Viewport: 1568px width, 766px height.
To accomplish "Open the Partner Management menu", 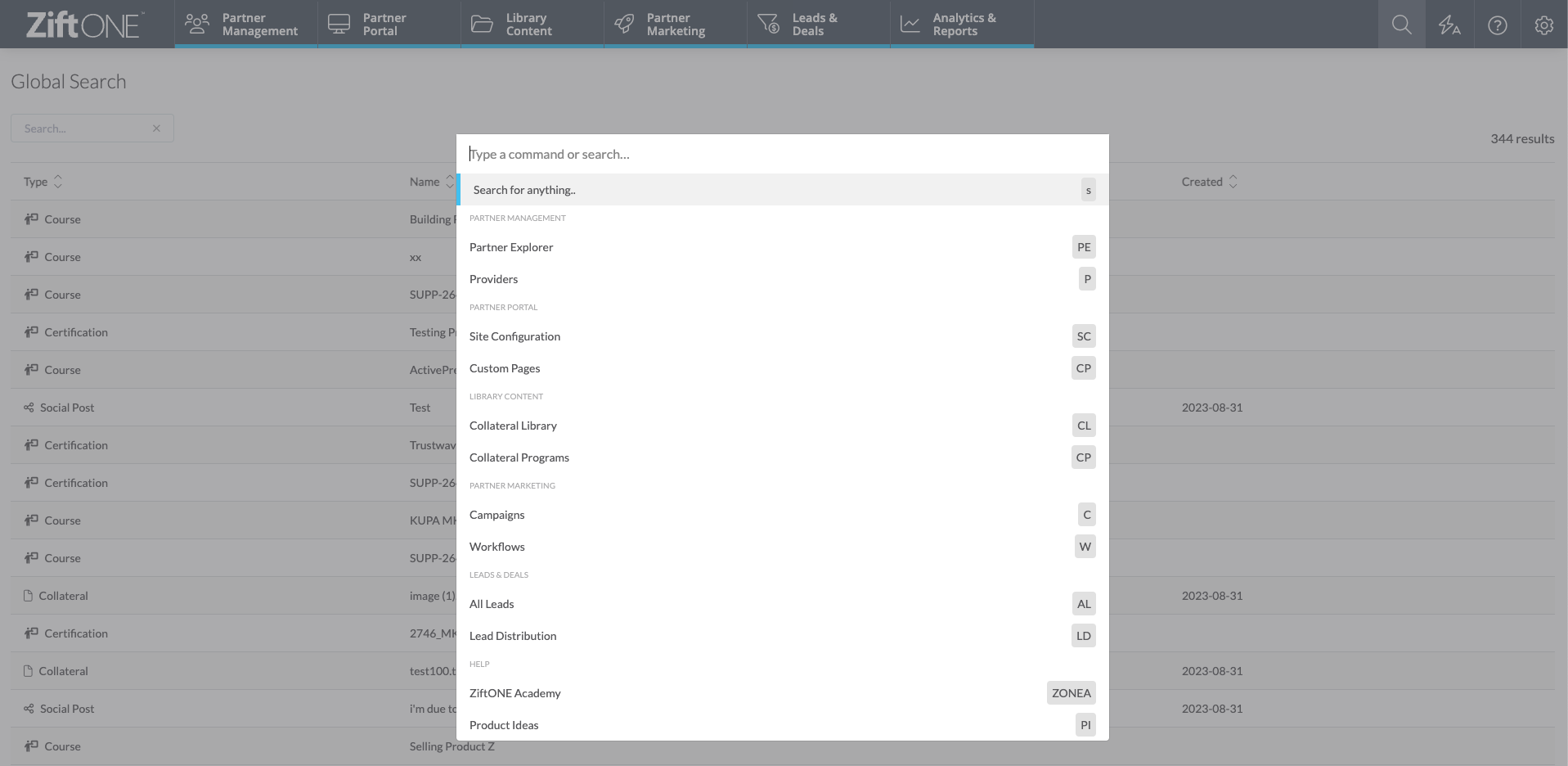I will (x=246, y=25).
